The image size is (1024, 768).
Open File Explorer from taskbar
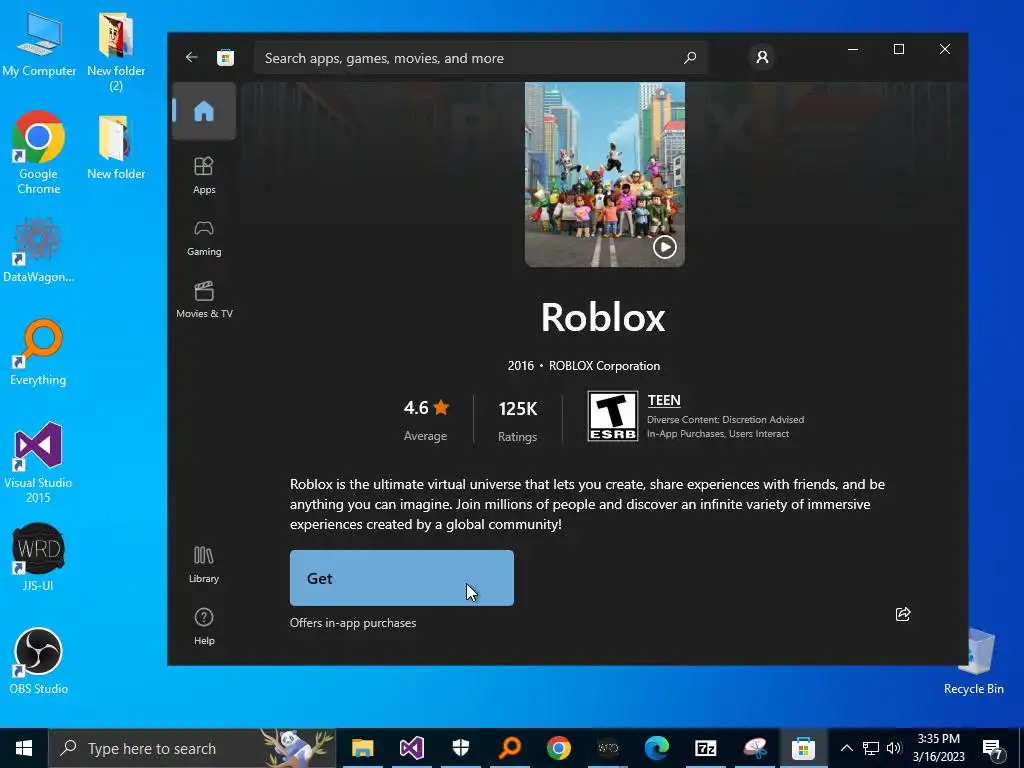[362, 748]
